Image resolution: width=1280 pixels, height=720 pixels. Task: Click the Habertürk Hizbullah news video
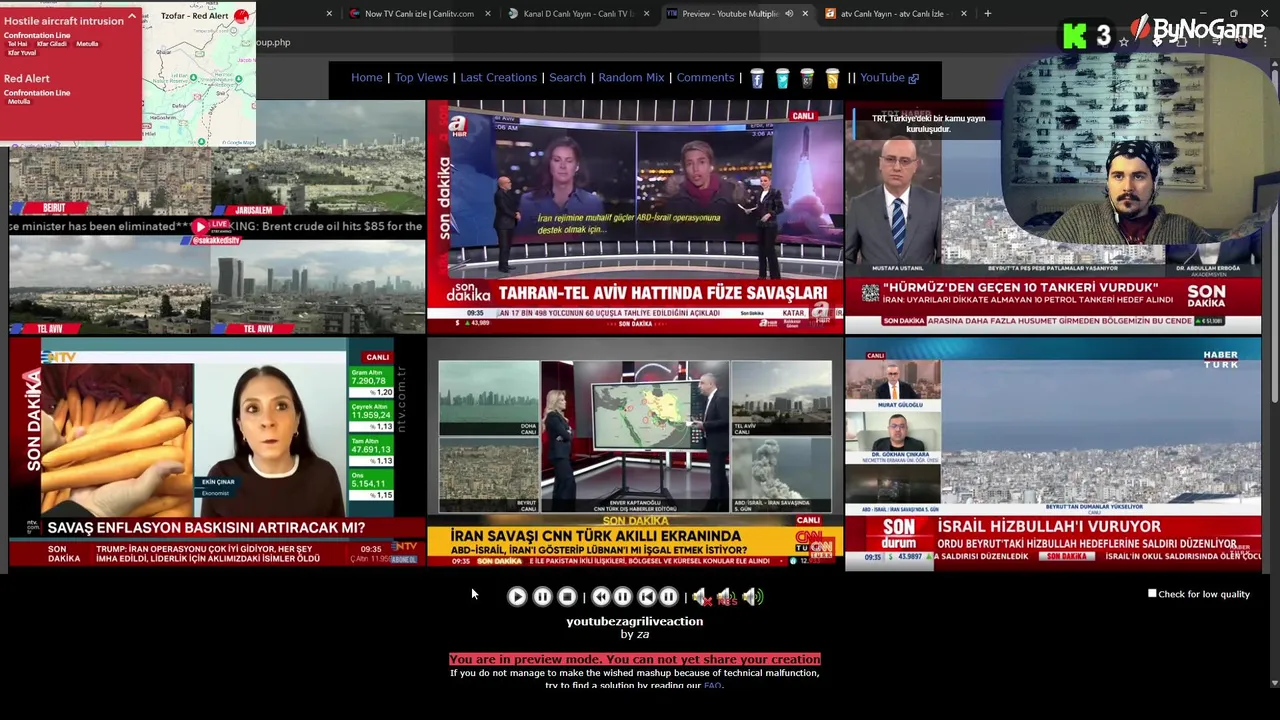click(x=1053, y=453)
